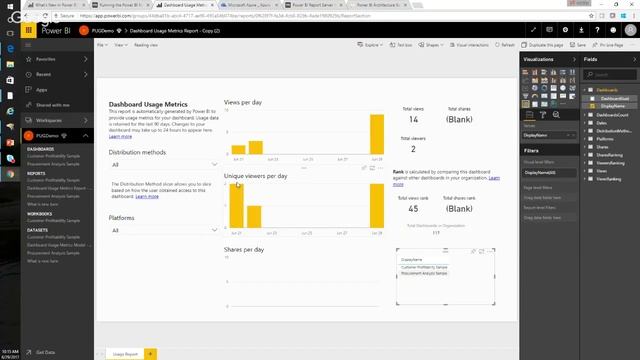Follow Learn more link under Distribution Method text

[x=147, y=196]
